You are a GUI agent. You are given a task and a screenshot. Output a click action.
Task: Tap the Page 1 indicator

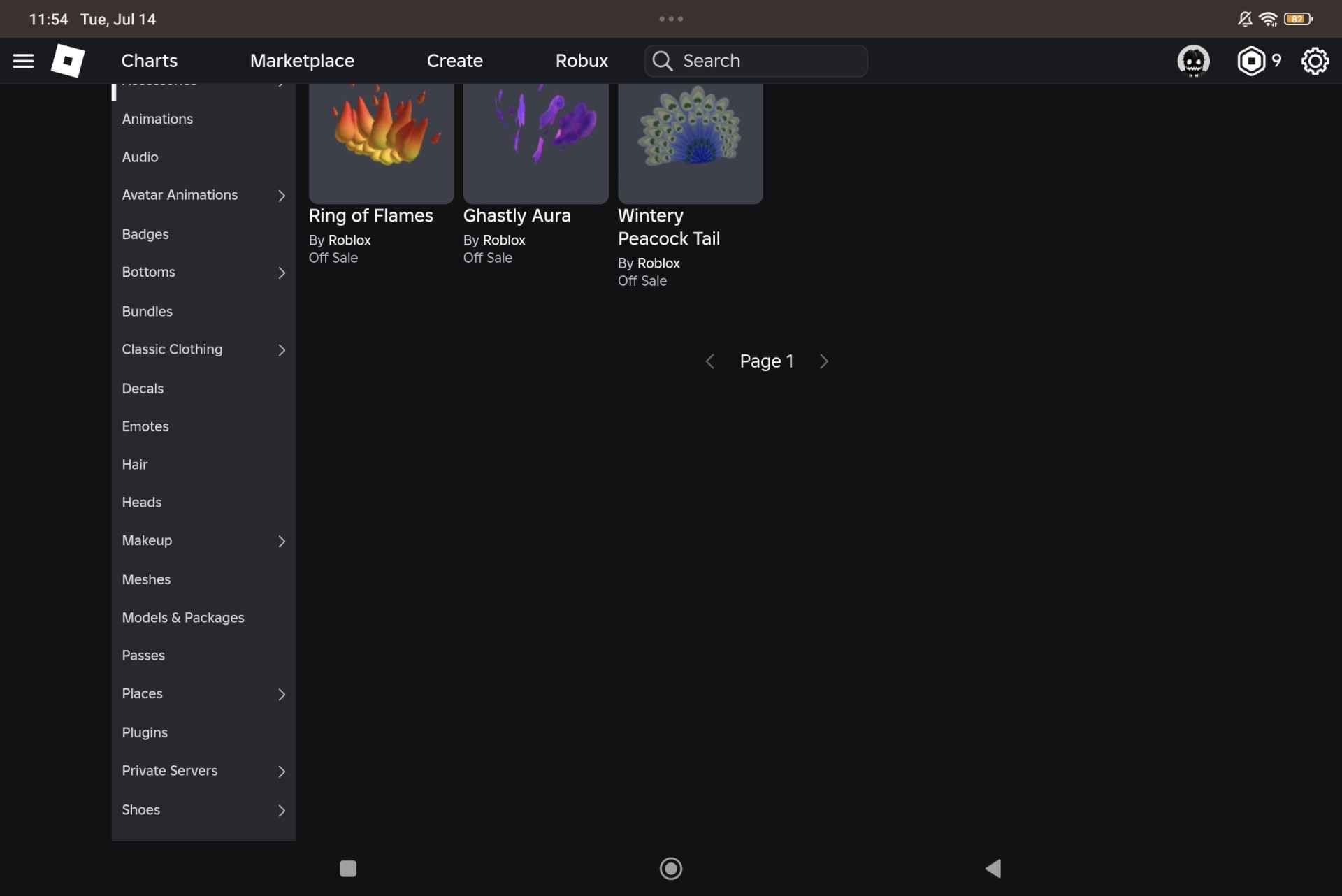[x=767, y=361]
